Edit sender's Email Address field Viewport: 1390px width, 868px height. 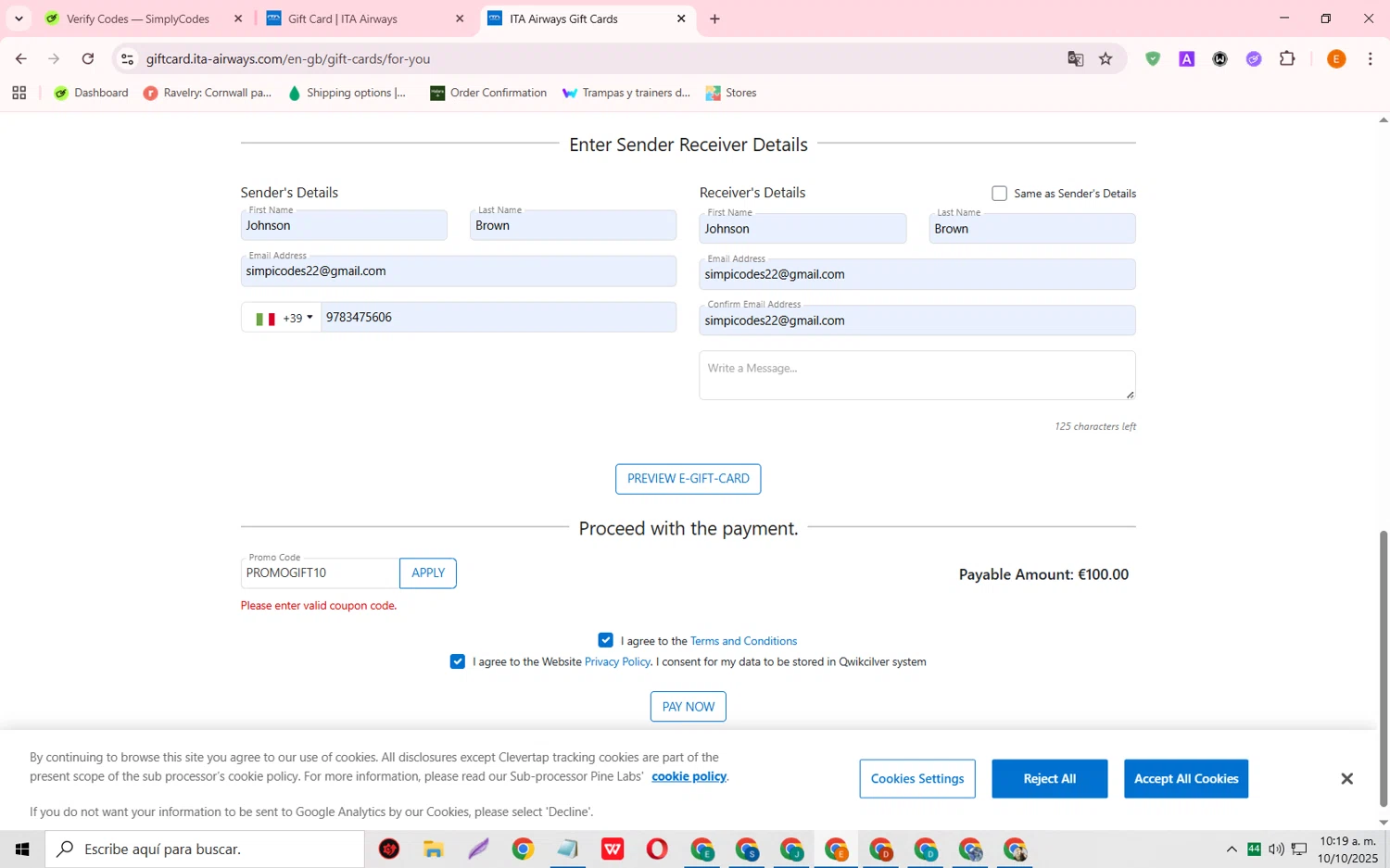[459, 271]
